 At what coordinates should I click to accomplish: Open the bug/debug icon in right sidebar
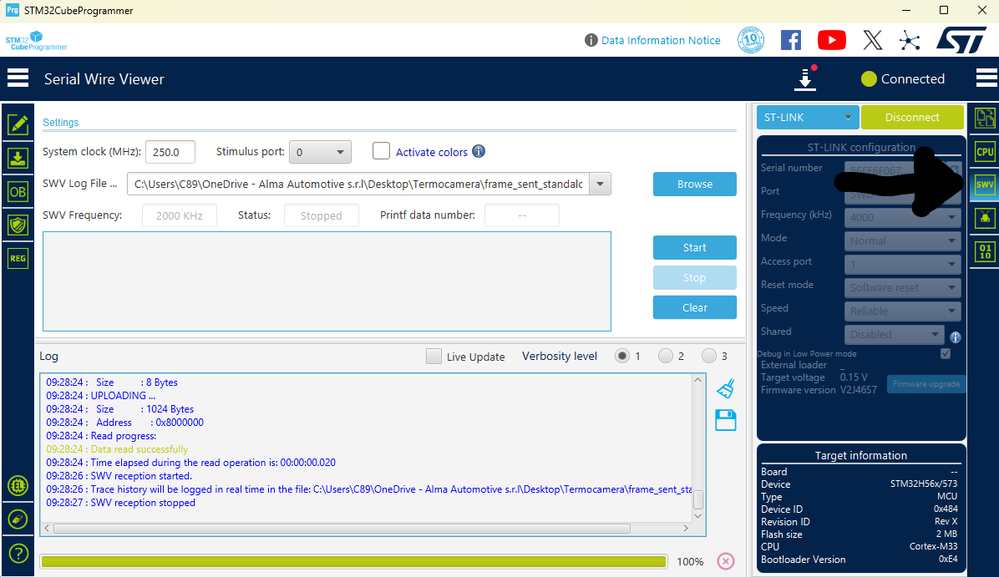[985, 218]
